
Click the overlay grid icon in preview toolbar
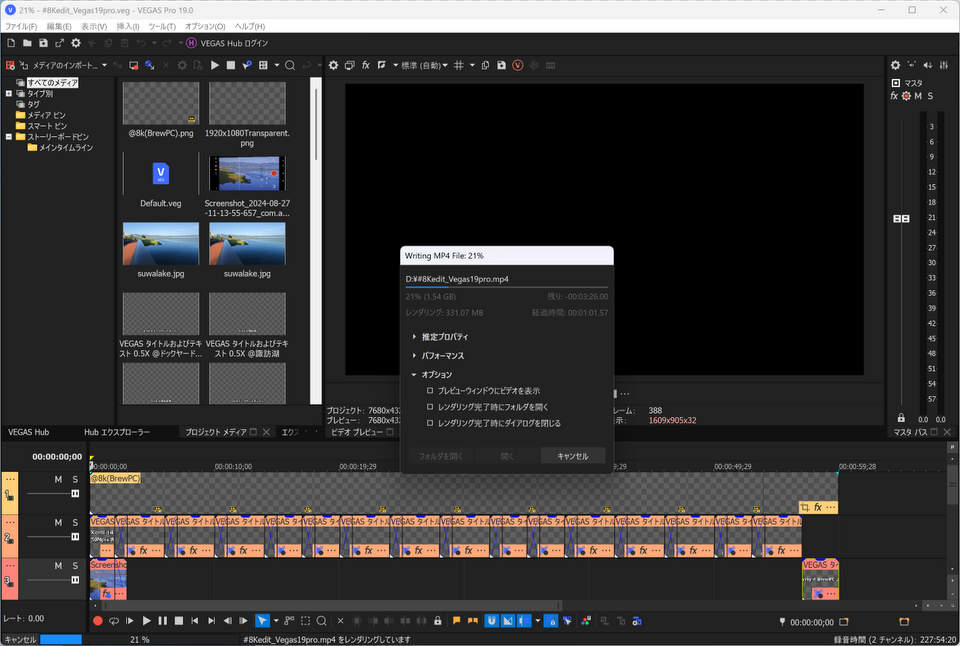pyautogui.click(x=459, y=65)
